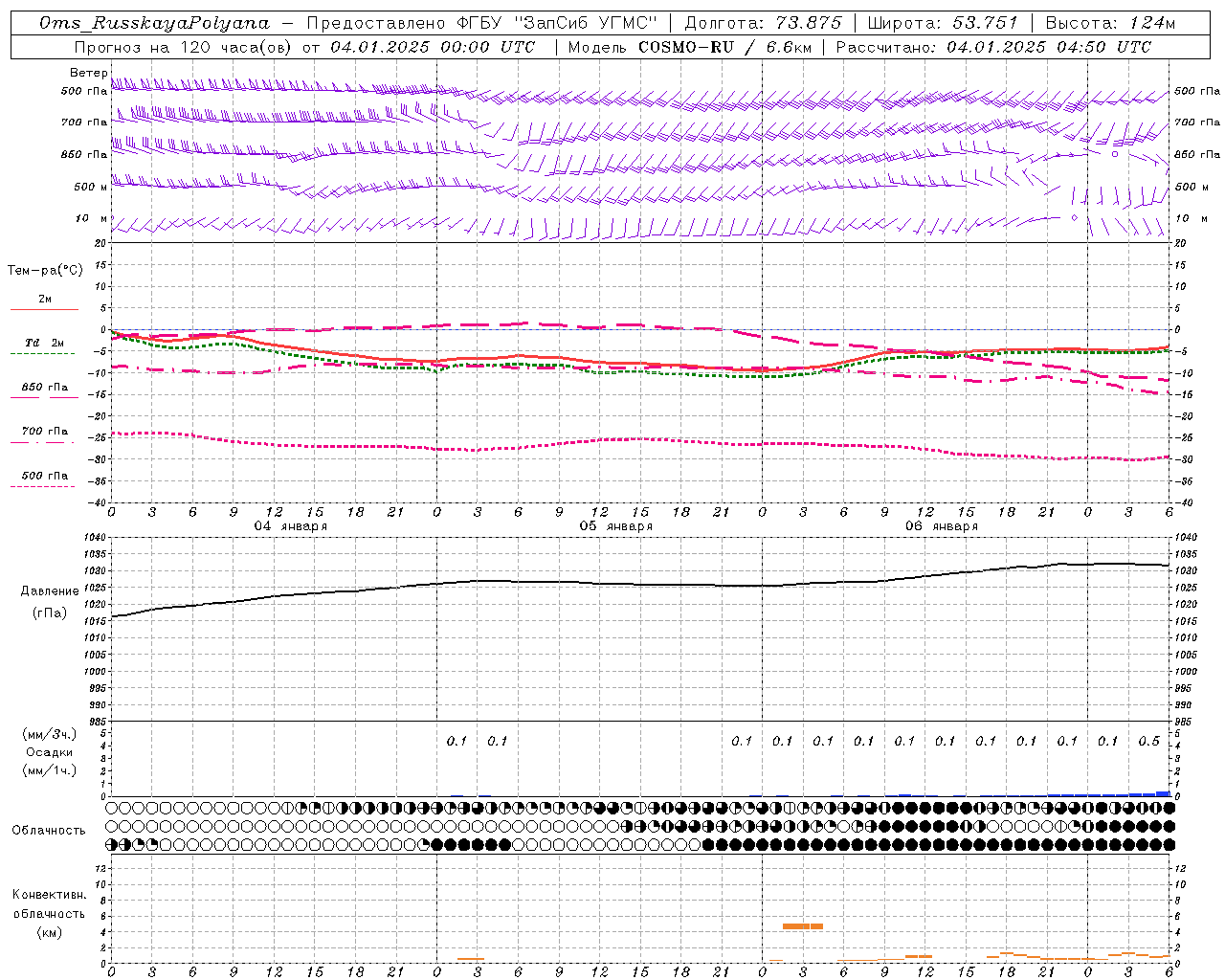Screen dimensions: 1225x980
Task: Click the forecast length text Прогноз на 120 часа(ов)
Action: pos(184,47)
